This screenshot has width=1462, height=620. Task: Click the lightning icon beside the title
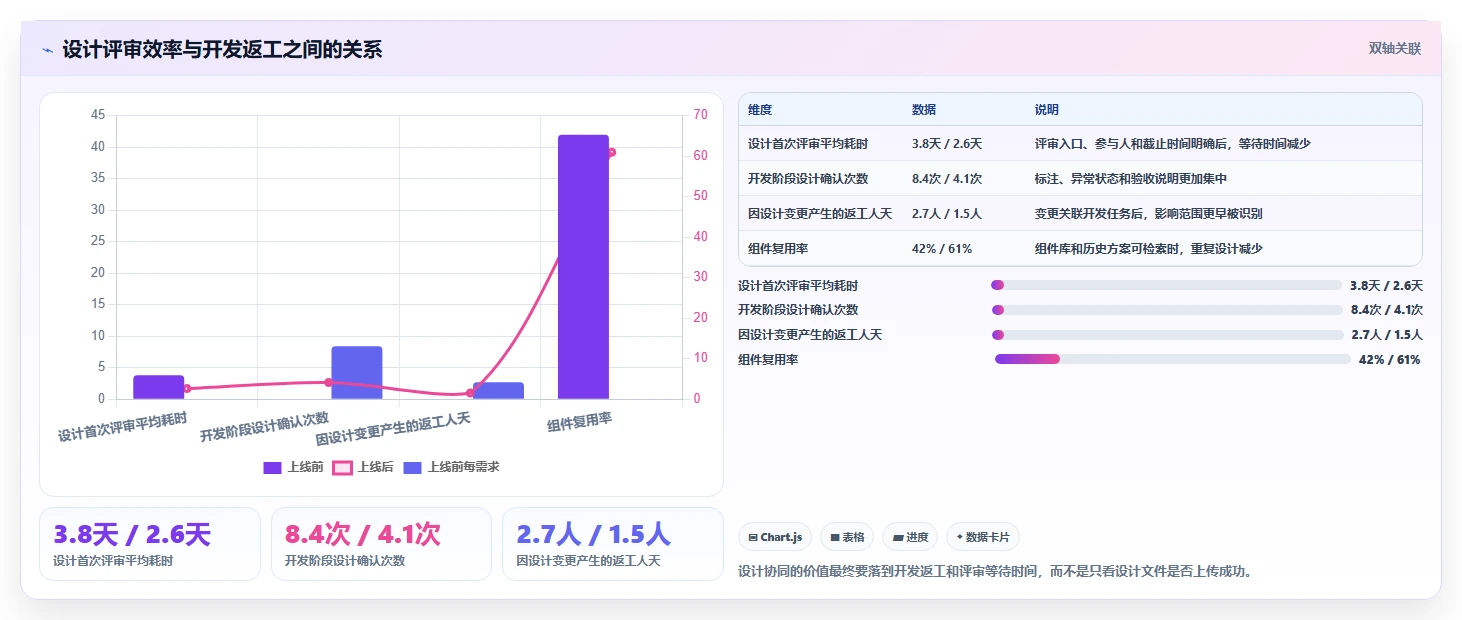47,50
